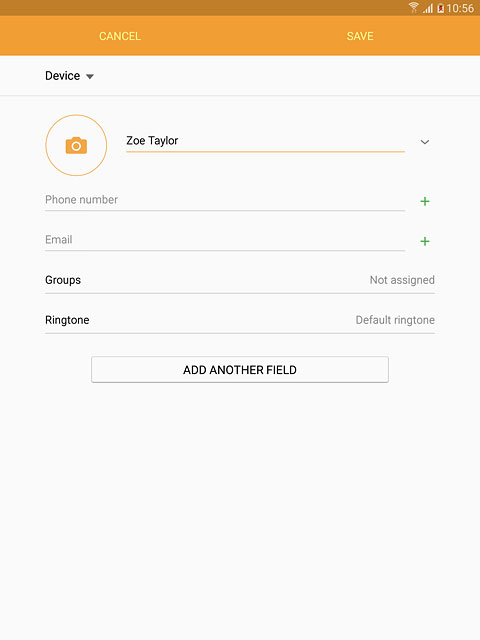Edit the Zoe Taylor name field
This screenshot has height=640, width=480.
[x=265, y=141]
